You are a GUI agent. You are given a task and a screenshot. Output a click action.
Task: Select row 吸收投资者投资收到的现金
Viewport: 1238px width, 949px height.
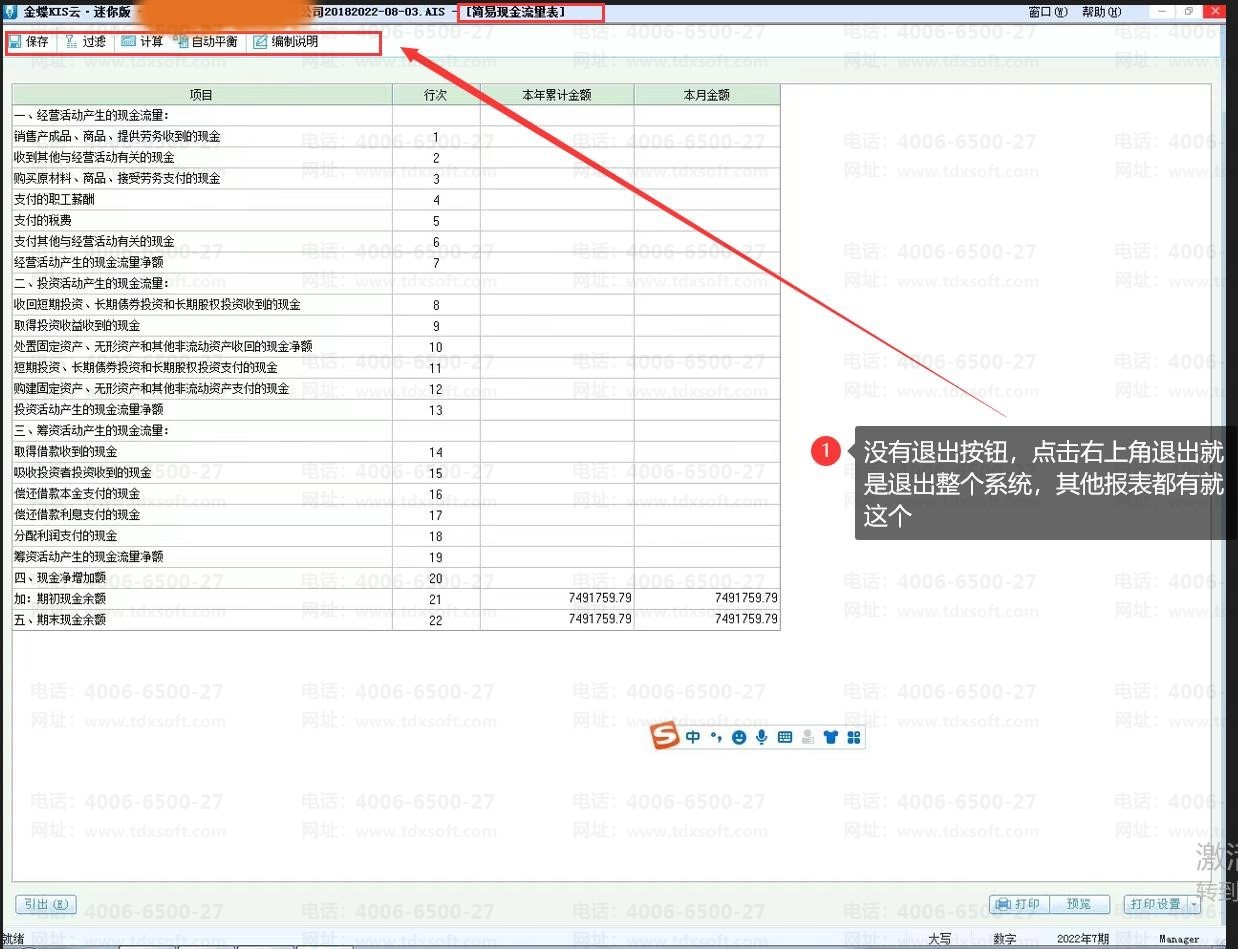tap(396, 473)
